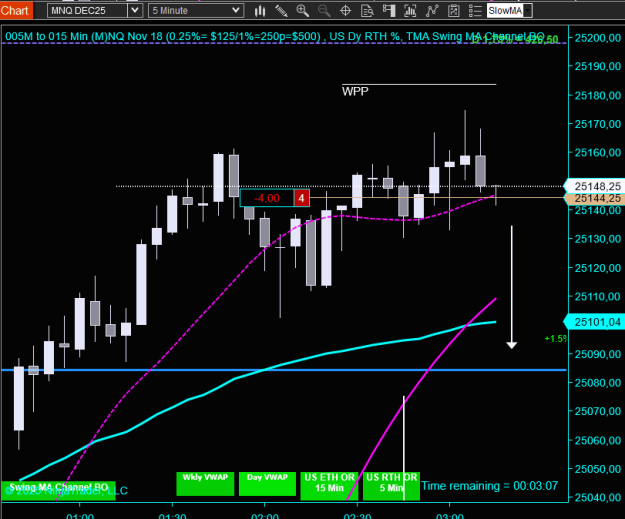Open the data box icon
Viewport: 625px width, 519px height.
(x=367, y=11)
